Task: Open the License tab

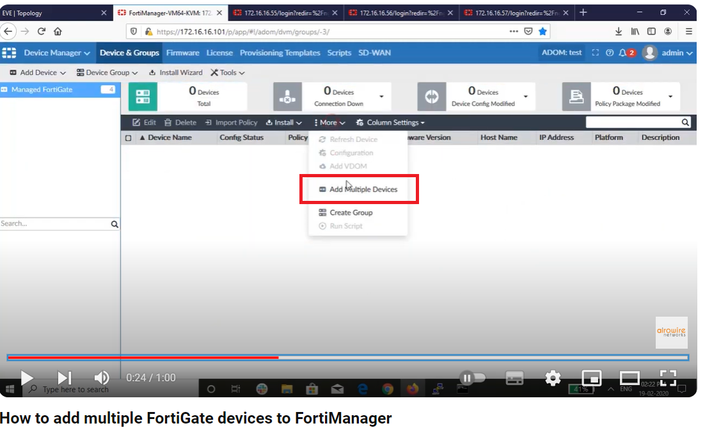Action: click(219, 53)
